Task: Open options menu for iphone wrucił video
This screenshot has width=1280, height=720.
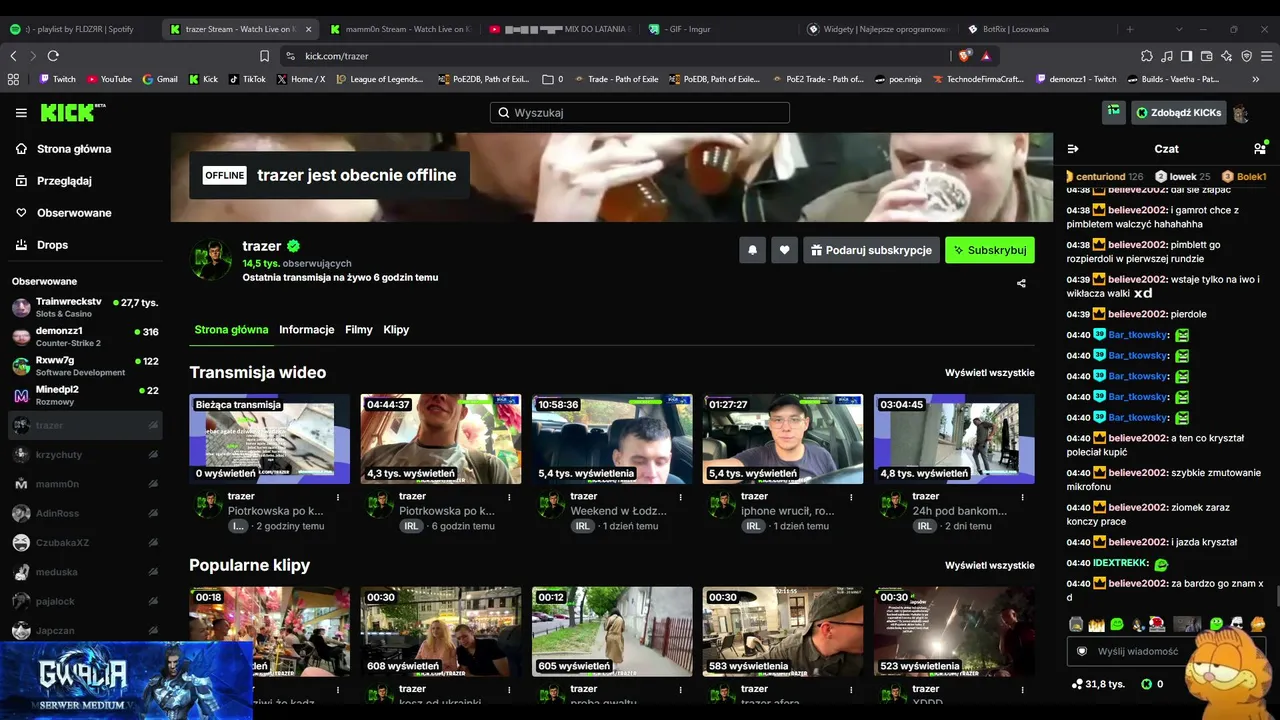Action: click(x=851, y=497)
